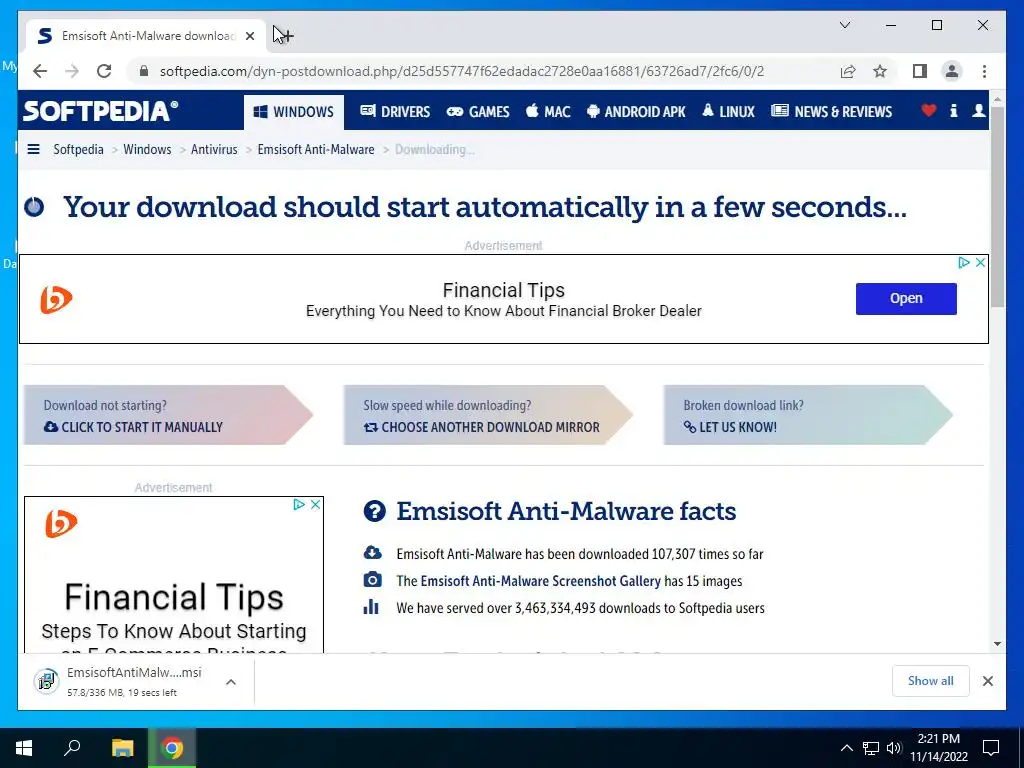The image size is (1024, 768).
Task: Share this page using address bar icon
Action: point(848,71)
